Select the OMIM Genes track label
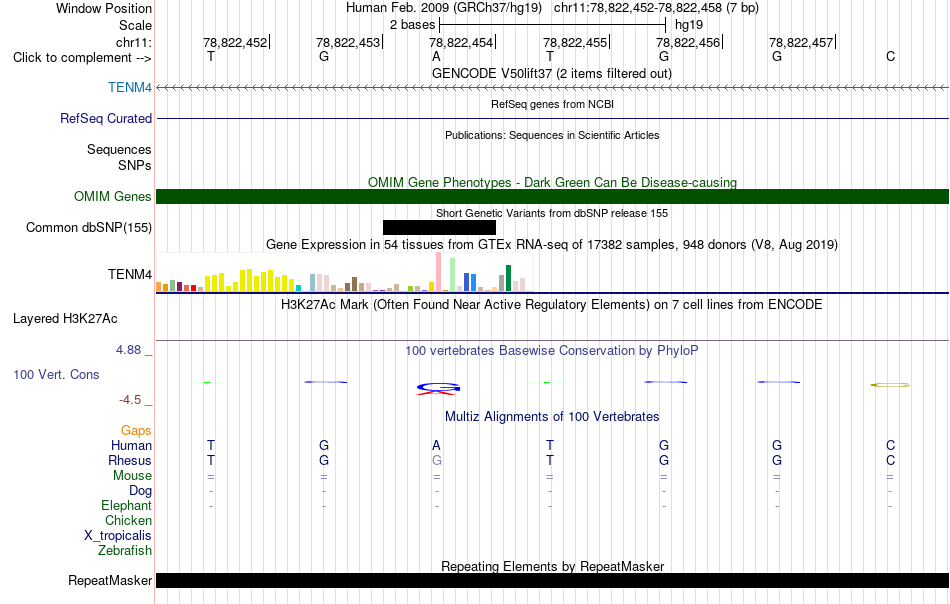950x604 pixels. [112, 196]
